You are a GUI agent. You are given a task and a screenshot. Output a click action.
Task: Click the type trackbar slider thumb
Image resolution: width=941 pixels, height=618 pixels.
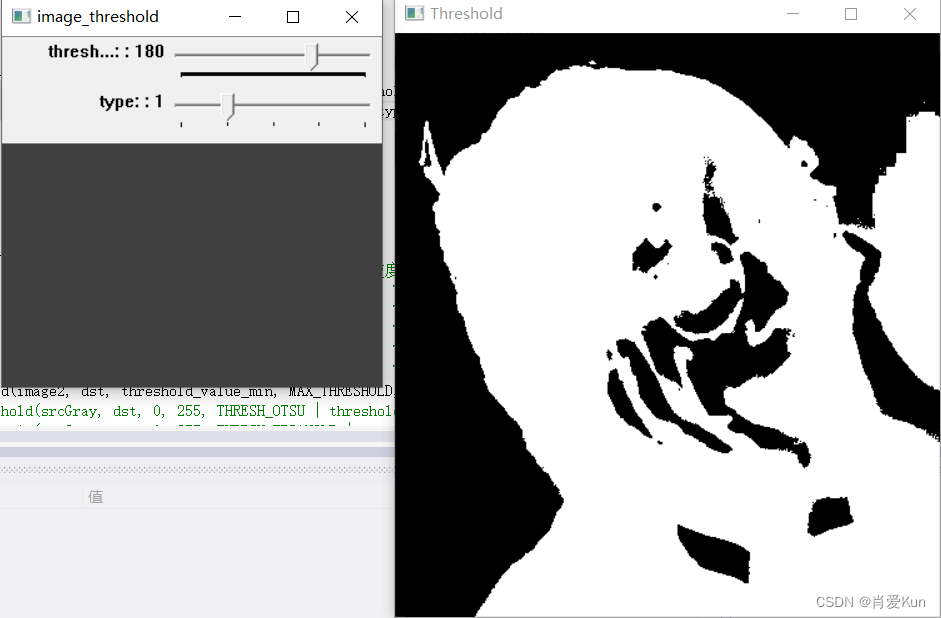(228, 106)
